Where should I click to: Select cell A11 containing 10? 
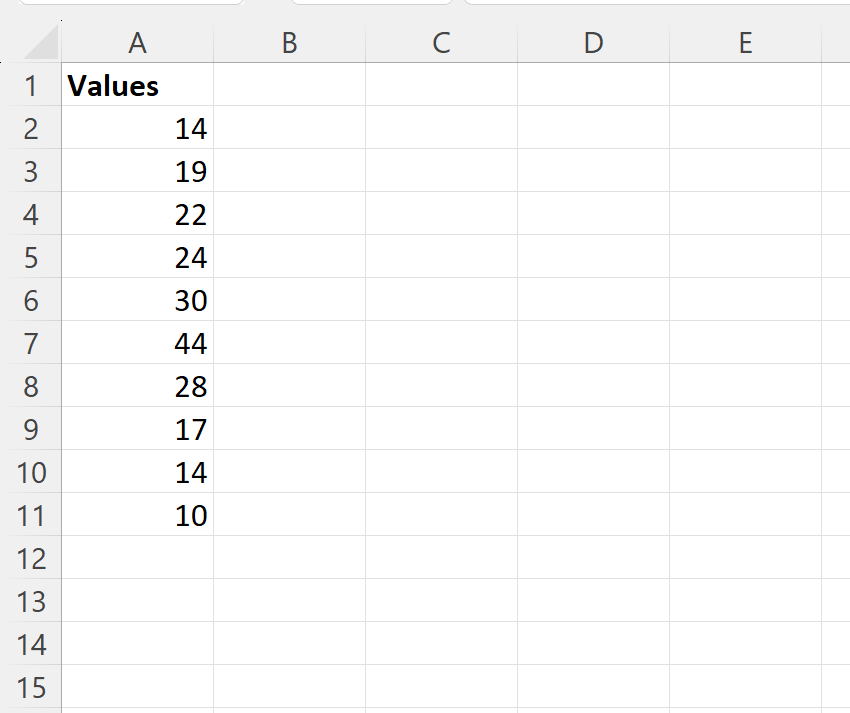pyautogui.click(x=138, y=515)
